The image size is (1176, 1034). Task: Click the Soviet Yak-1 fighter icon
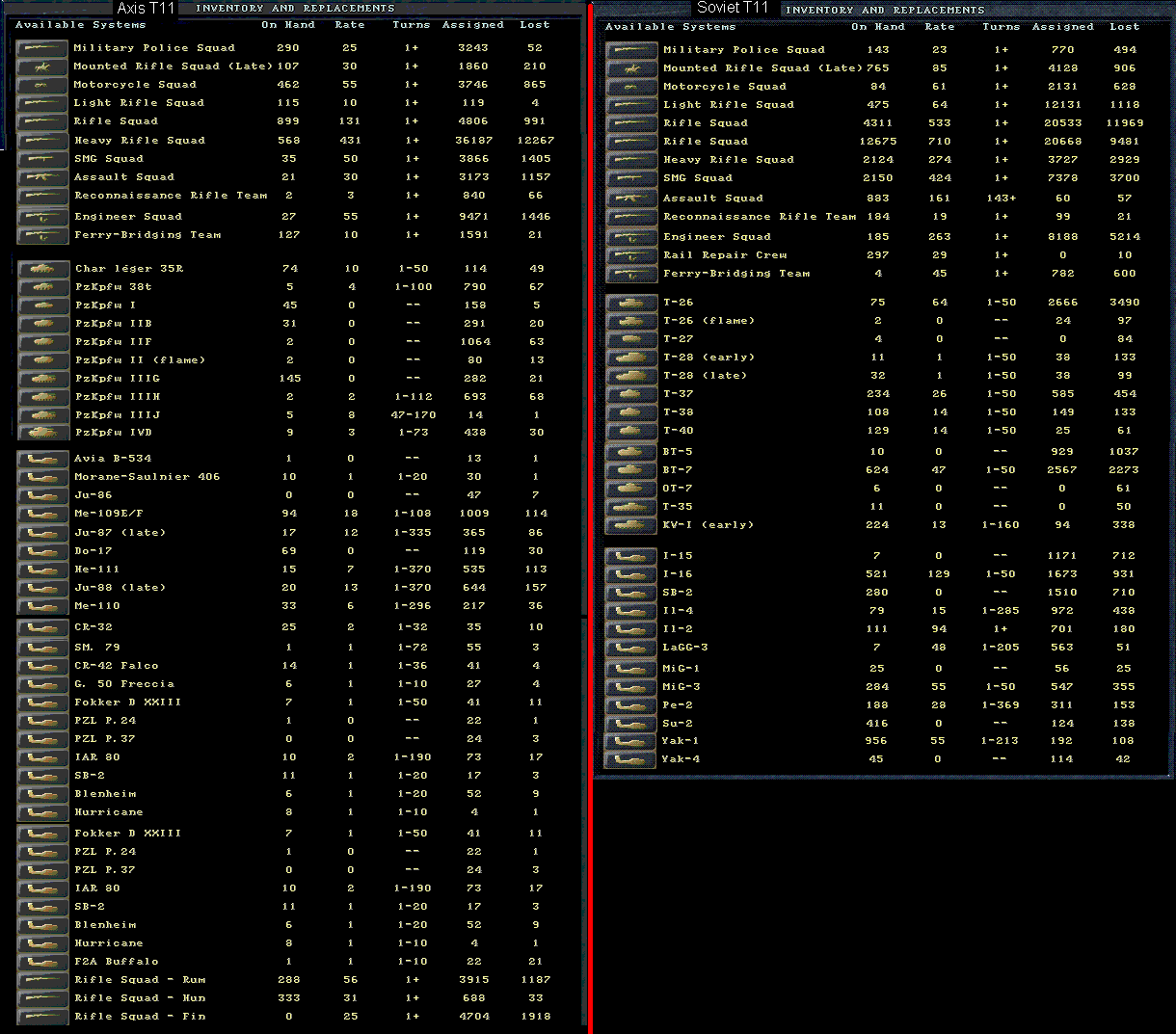pos(630,741)
